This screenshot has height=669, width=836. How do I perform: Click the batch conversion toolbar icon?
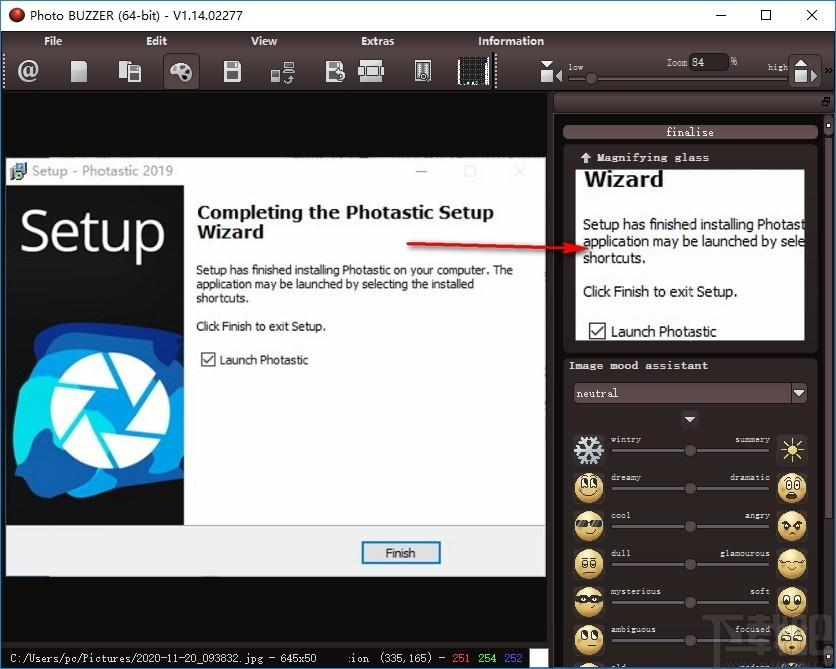[283, 72]
